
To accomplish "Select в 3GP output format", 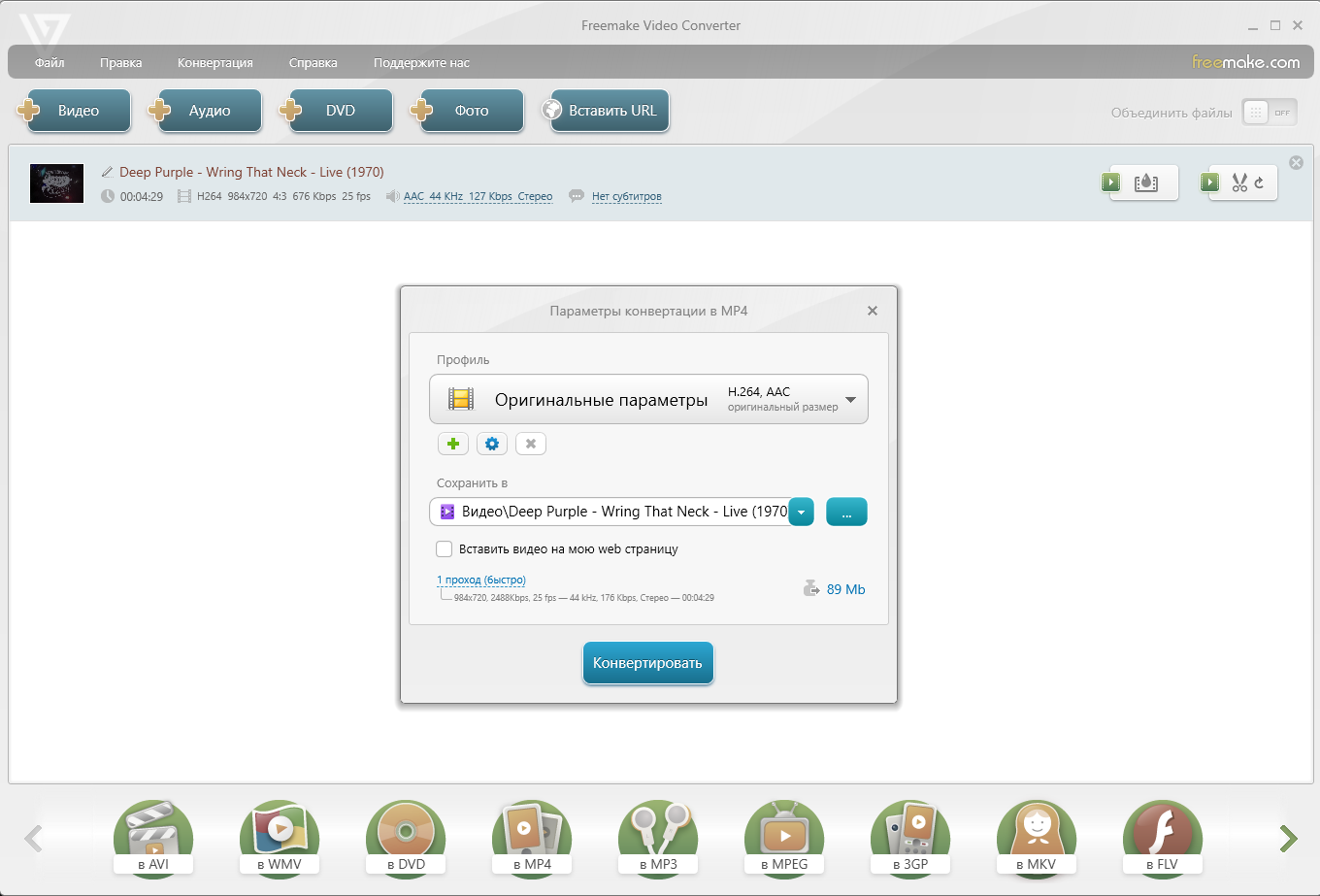I will tap(910, 838).
